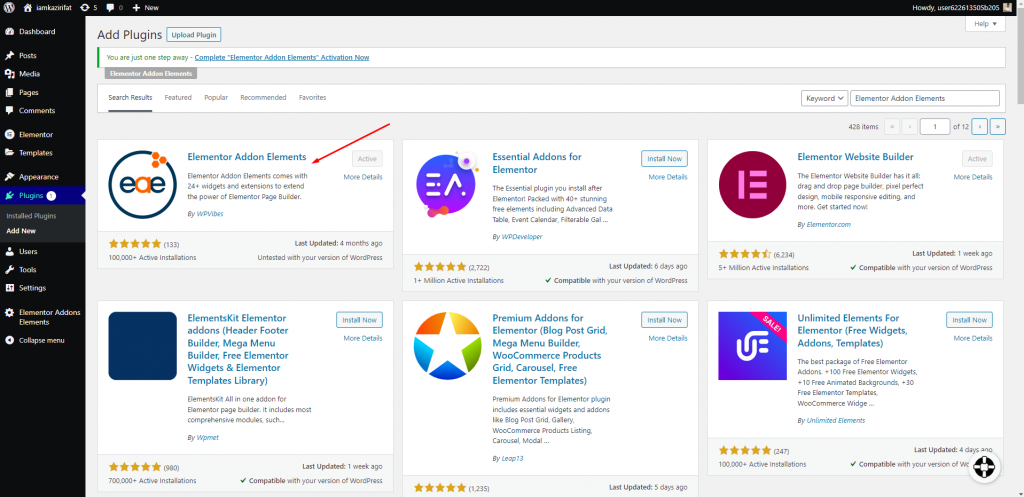Click the Elementor Addon Elements eae logo

[142, 184]
